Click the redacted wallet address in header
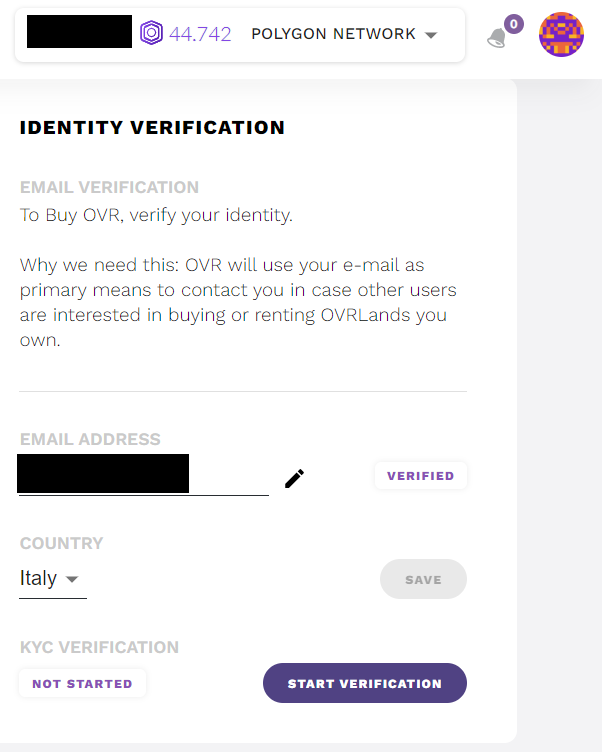 click(79, 32)
